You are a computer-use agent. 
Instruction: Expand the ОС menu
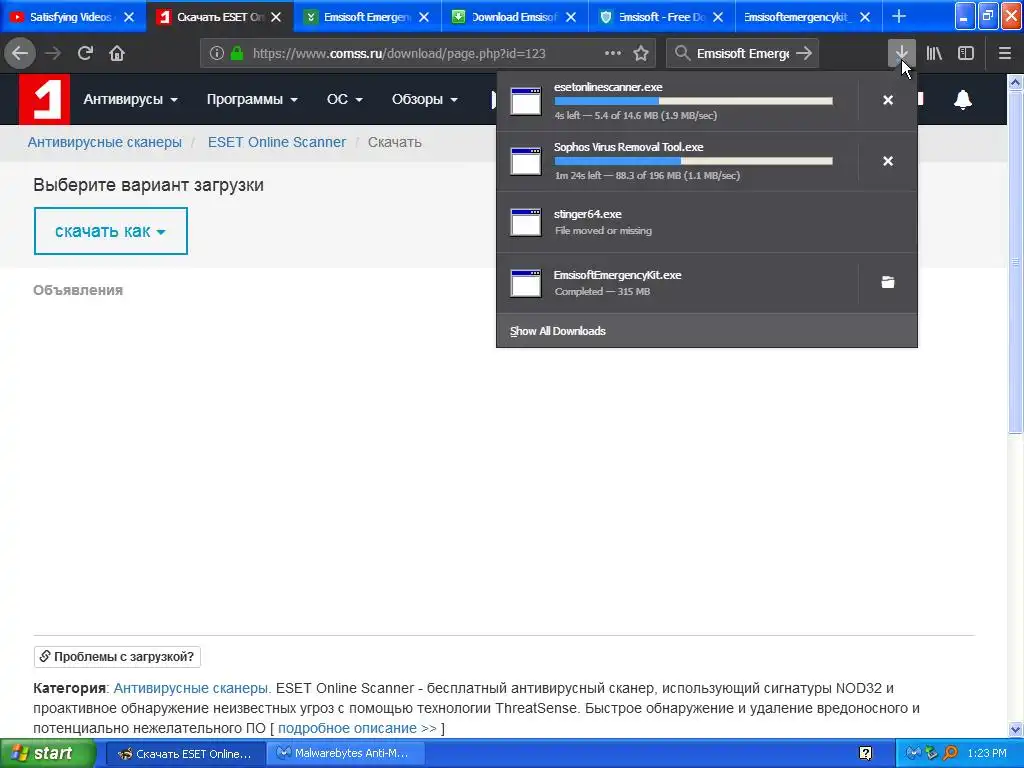click(x=345, y=99)
